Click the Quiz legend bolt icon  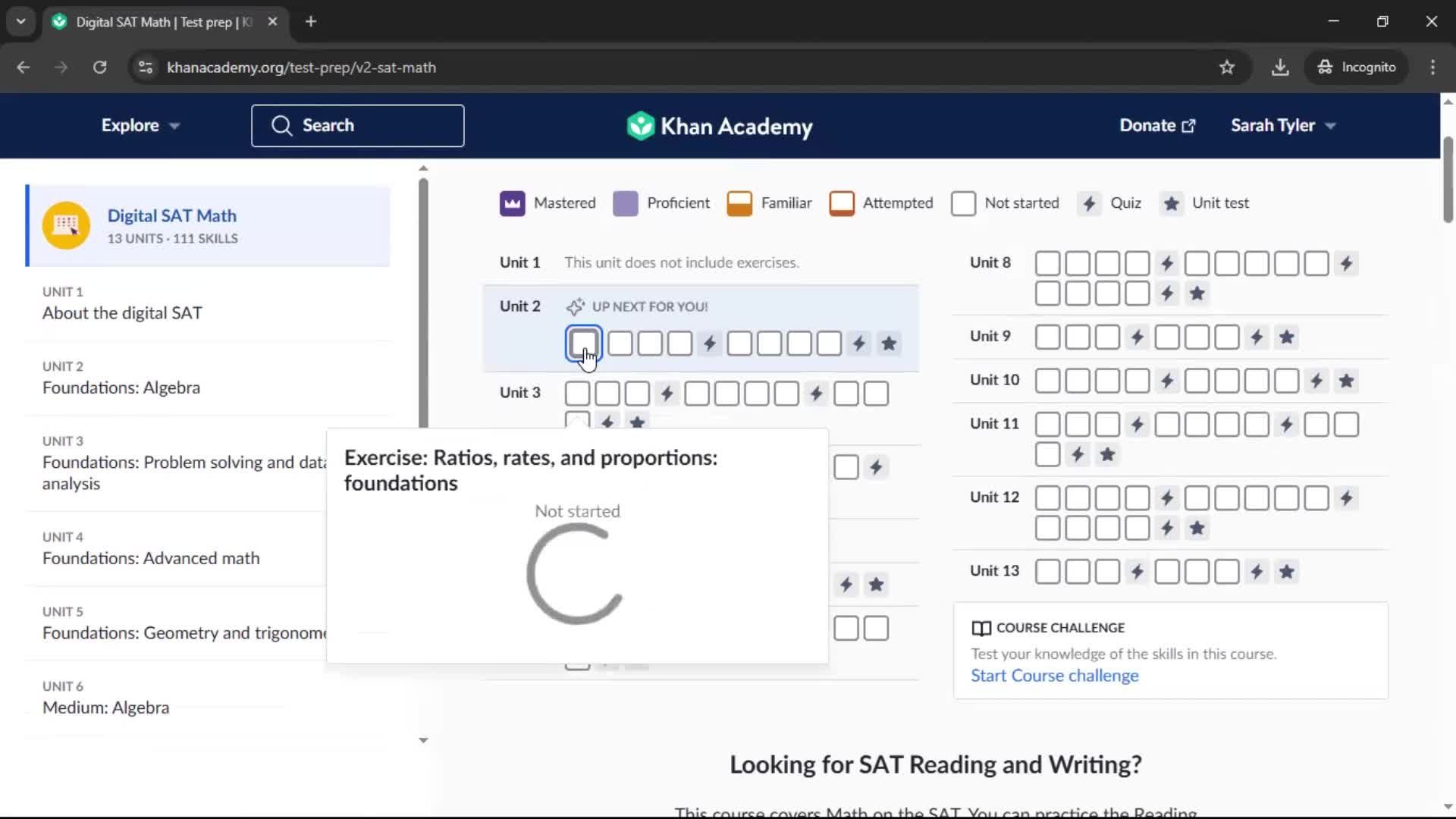pyautogui.click(x=1089, y=203)
